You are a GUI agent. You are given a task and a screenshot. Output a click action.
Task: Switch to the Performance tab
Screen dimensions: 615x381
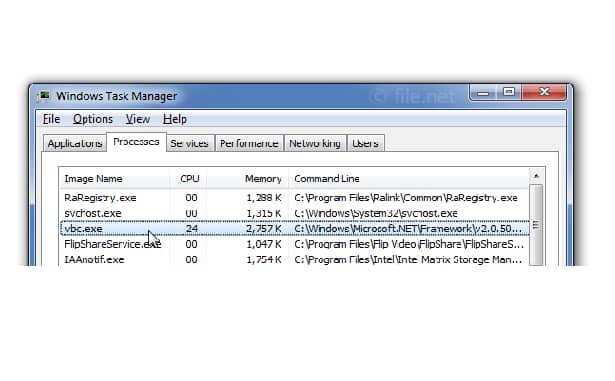click(x=249, y=144)
